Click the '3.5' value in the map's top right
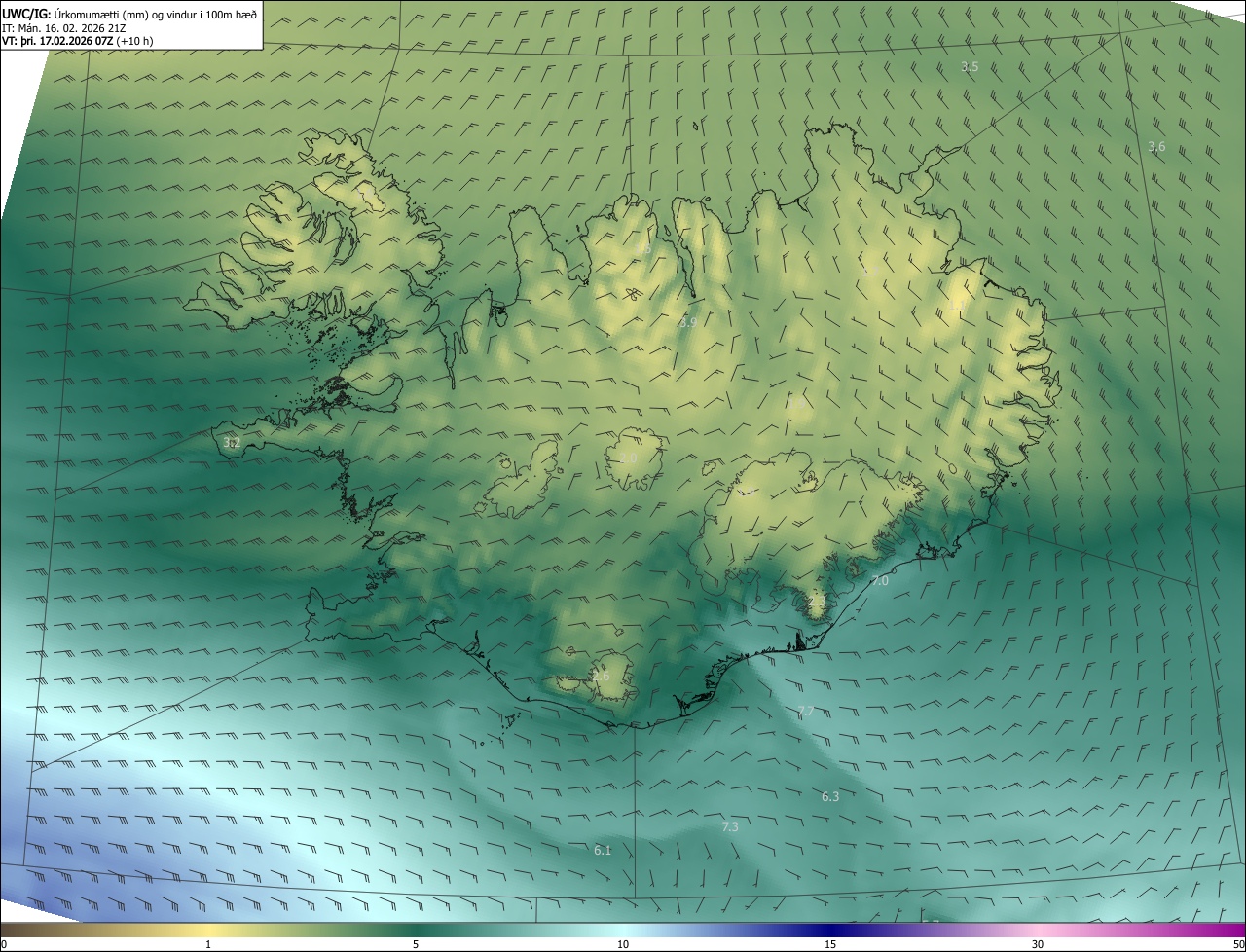The width and height of the screenshot is (1246, 952). pyautogui.click(x=969, y=67)
